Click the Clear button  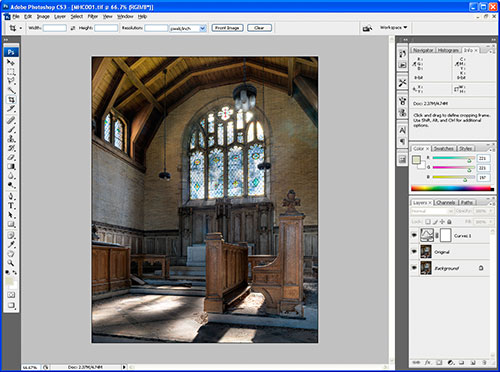(259, 28)
